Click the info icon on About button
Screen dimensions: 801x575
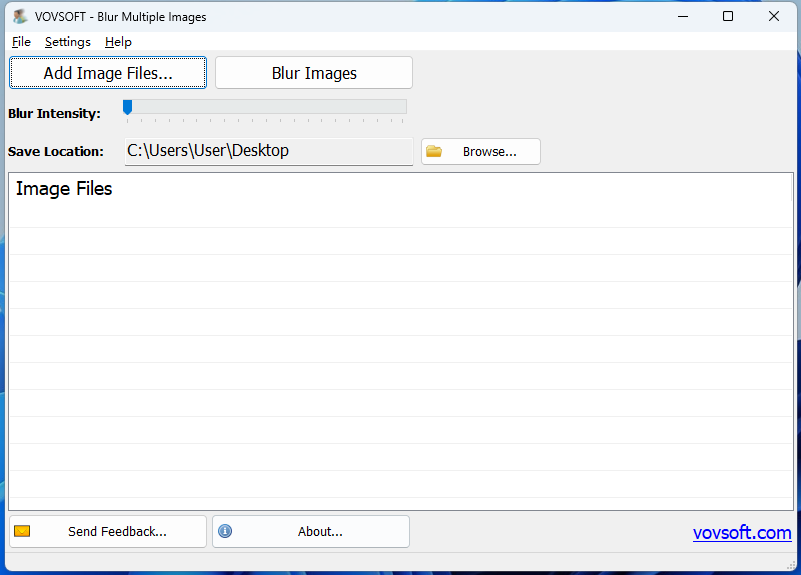225,531
